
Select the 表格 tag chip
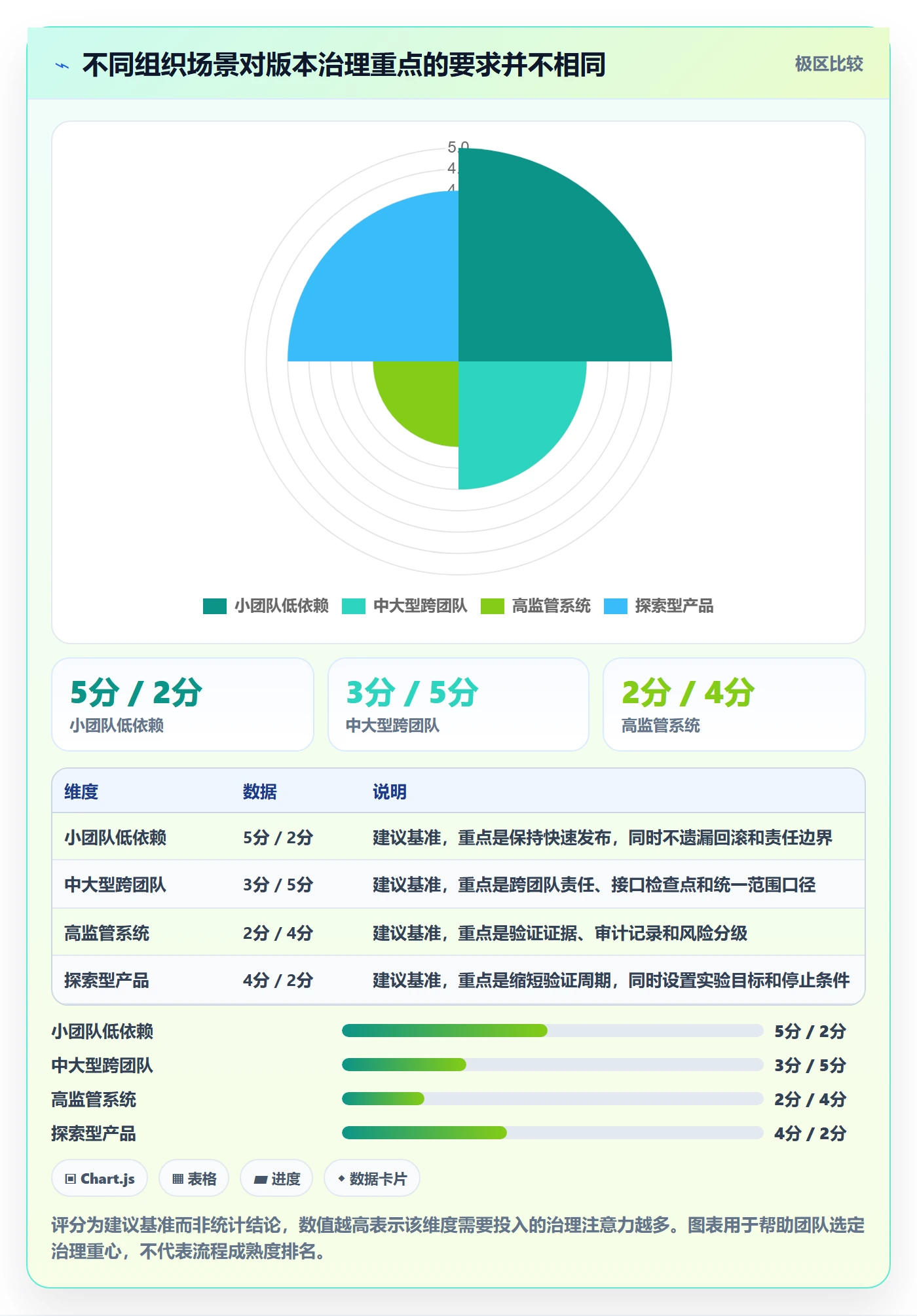click(194, 1179)
